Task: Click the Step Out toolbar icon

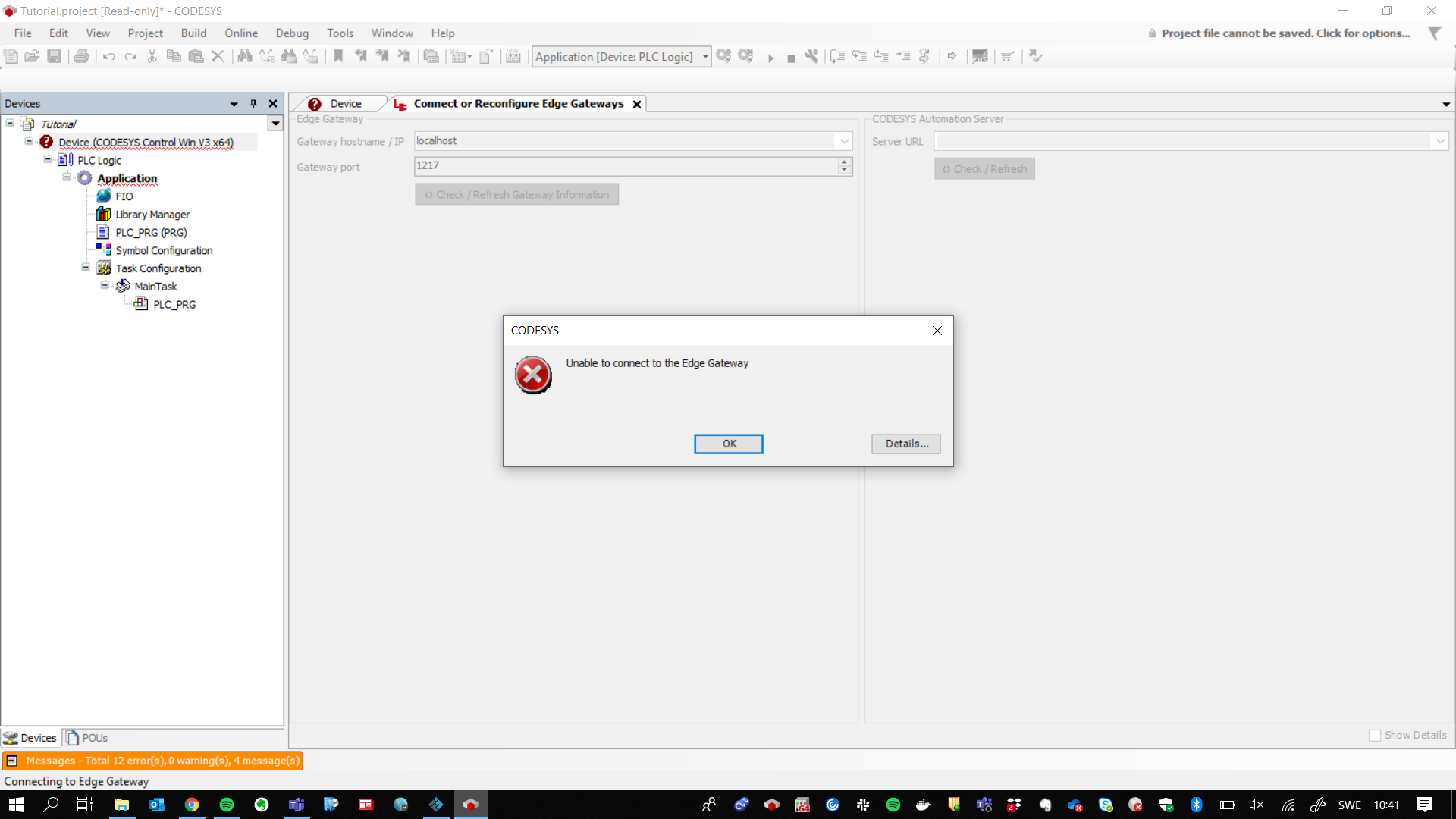Action: 880,56
